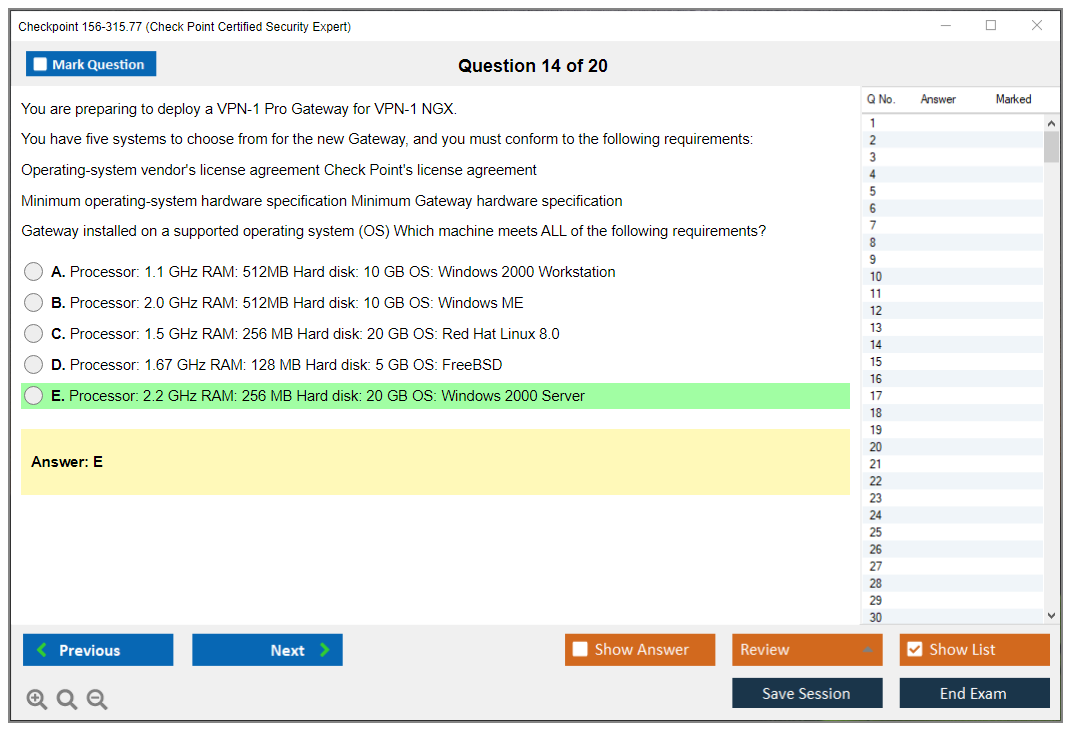1075x735 pixels.
Task: Select answer A Windows 2000 Workstation
Action: [34, 272]
